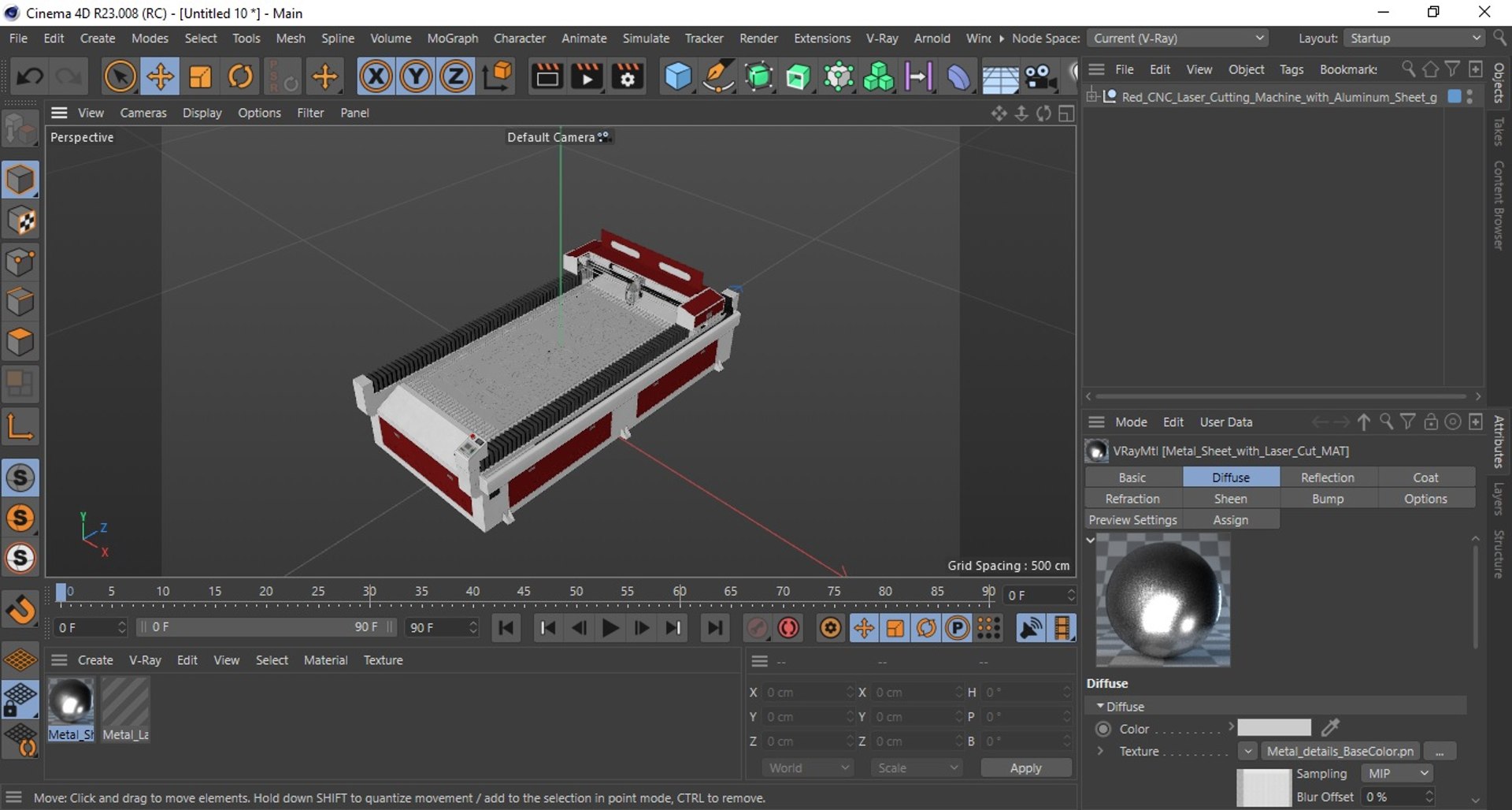The image size is (1512, 810).
Task: Search objects with the magnifier icon
Action: click(1408, 69)
